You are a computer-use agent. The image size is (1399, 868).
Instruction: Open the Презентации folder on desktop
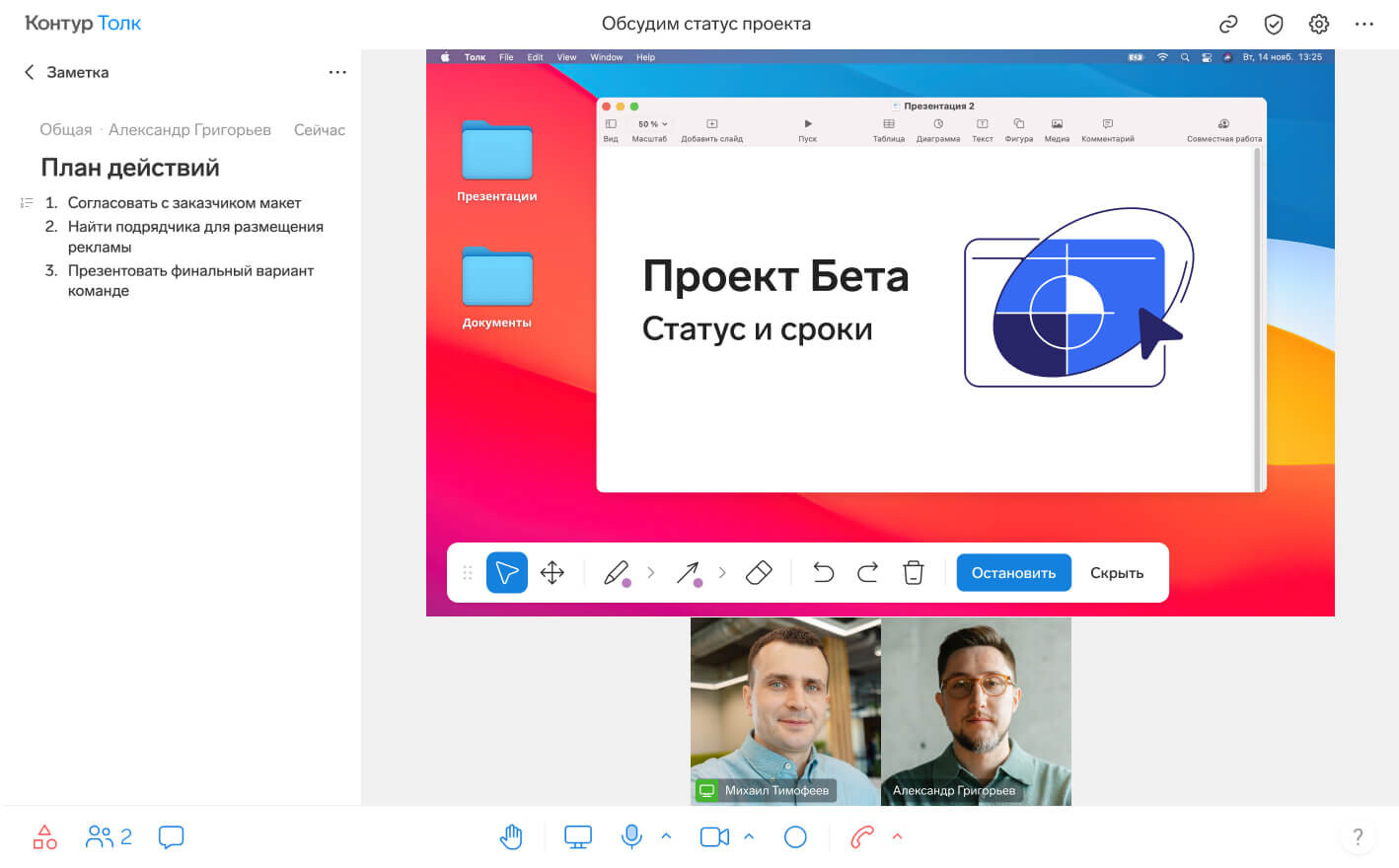coord(497,162)
